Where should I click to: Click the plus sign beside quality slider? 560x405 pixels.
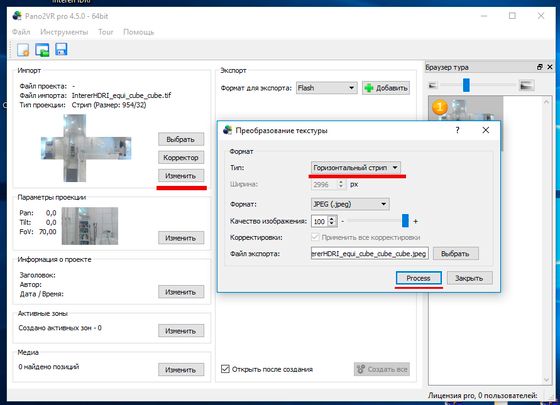(x=415, y=221)
